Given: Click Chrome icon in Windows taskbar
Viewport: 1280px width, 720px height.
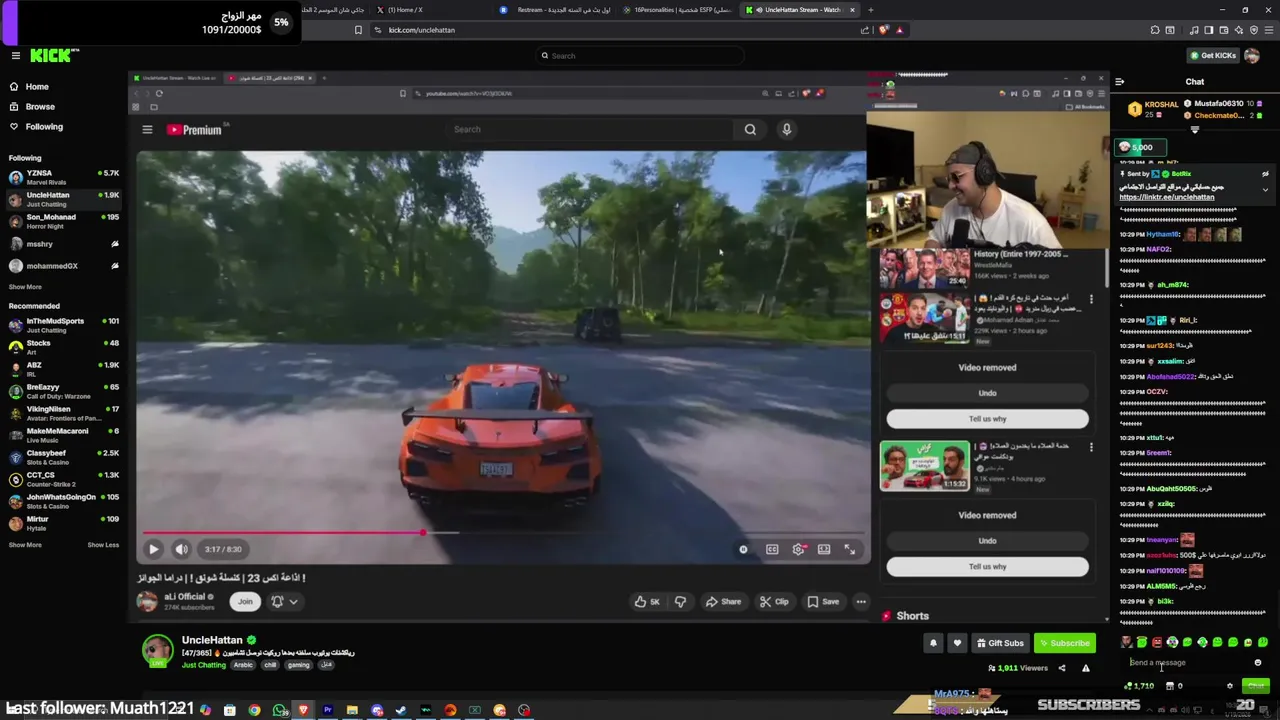Looking at the screenshot, I should point(254,710).
